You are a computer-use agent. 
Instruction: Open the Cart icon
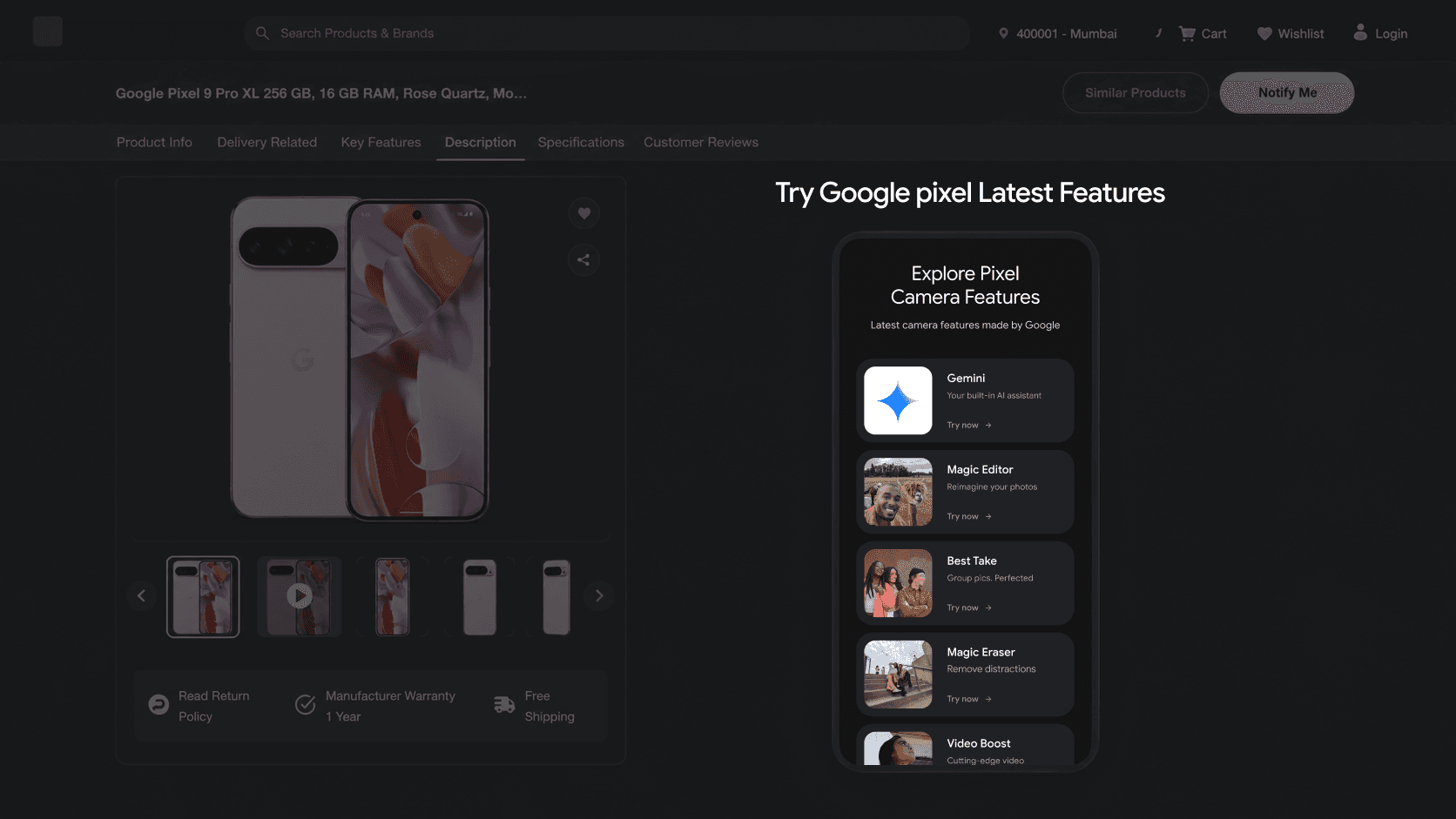1187,33
